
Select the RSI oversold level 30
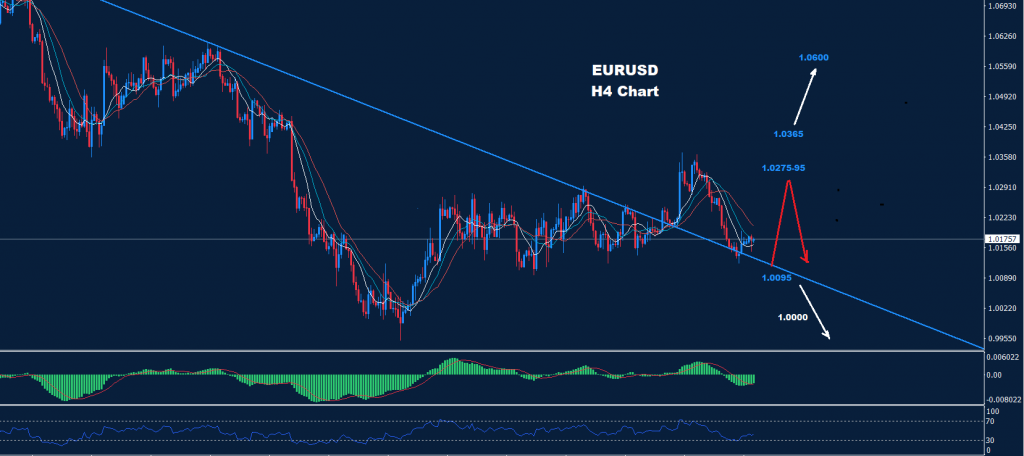click(991, 440)
